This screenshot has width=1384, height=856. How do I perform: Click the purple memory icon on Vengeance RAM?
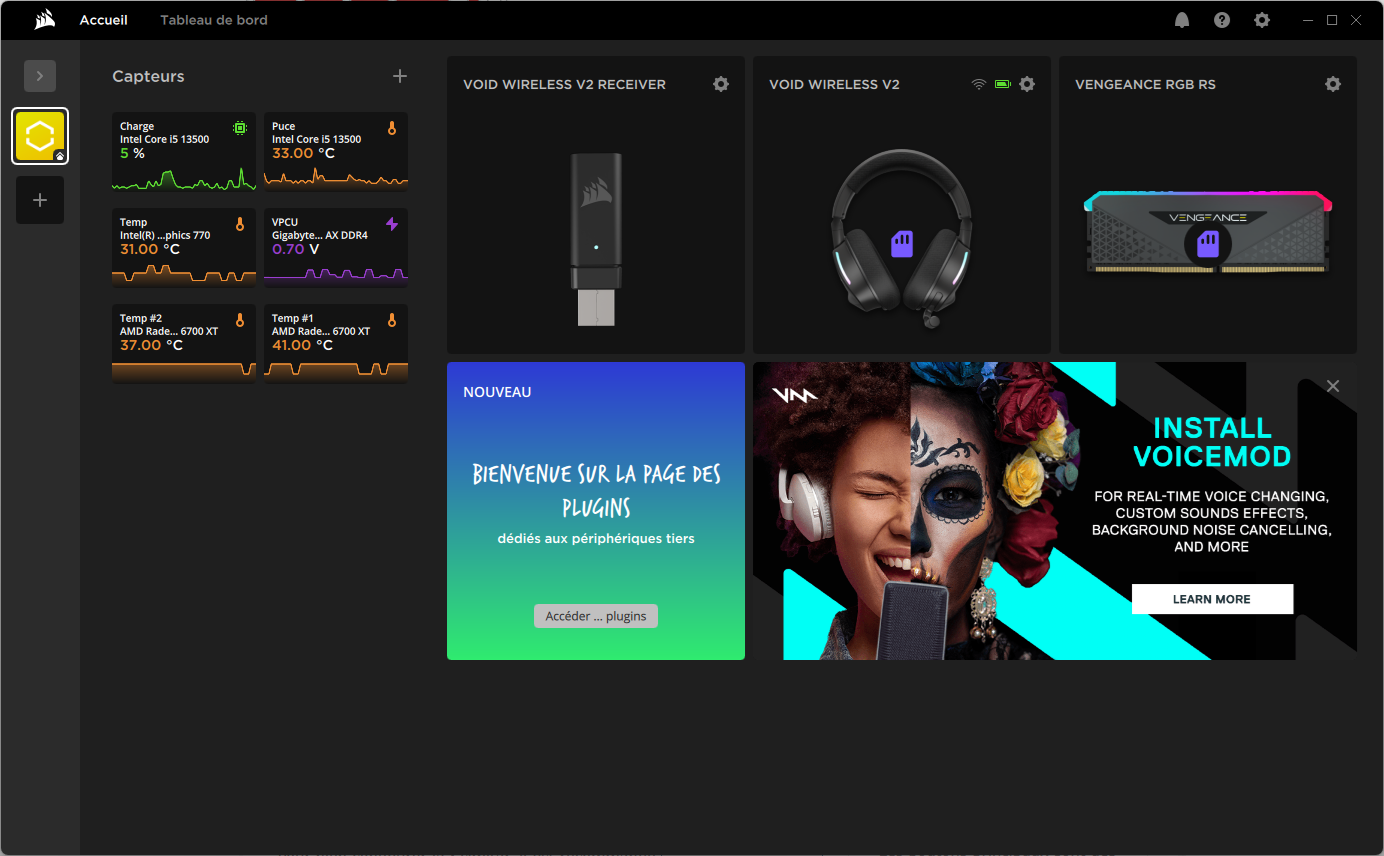[1208, 244]
